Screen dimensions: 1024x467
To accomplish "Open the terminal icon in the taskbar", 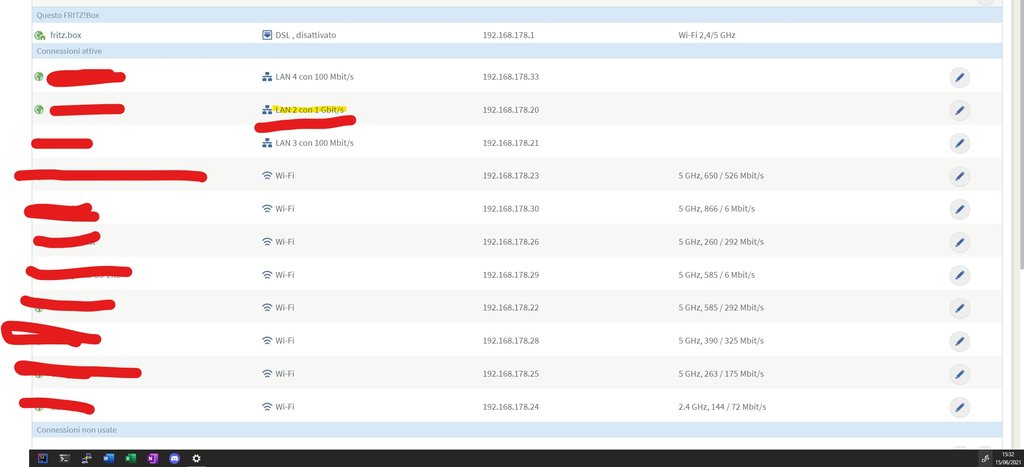I will [x=64, y=458].
